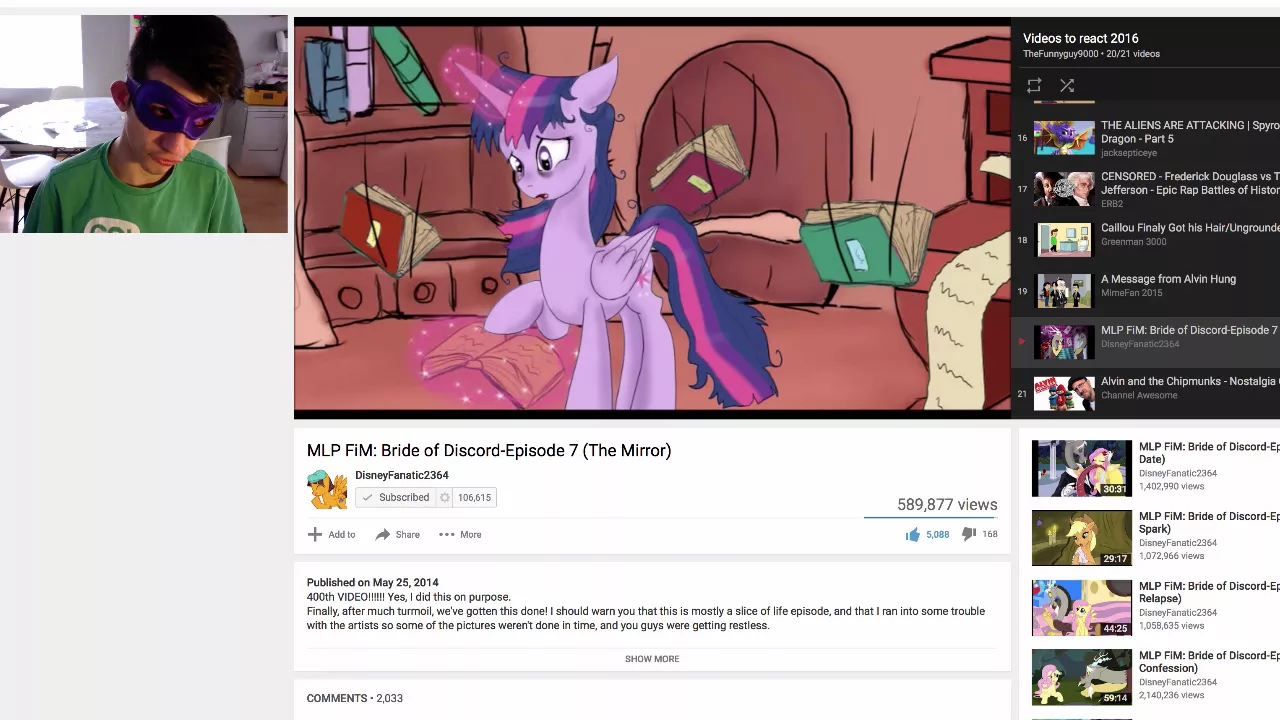Open the DisneyFanatic2364 channel name link

tap(402, 475)
